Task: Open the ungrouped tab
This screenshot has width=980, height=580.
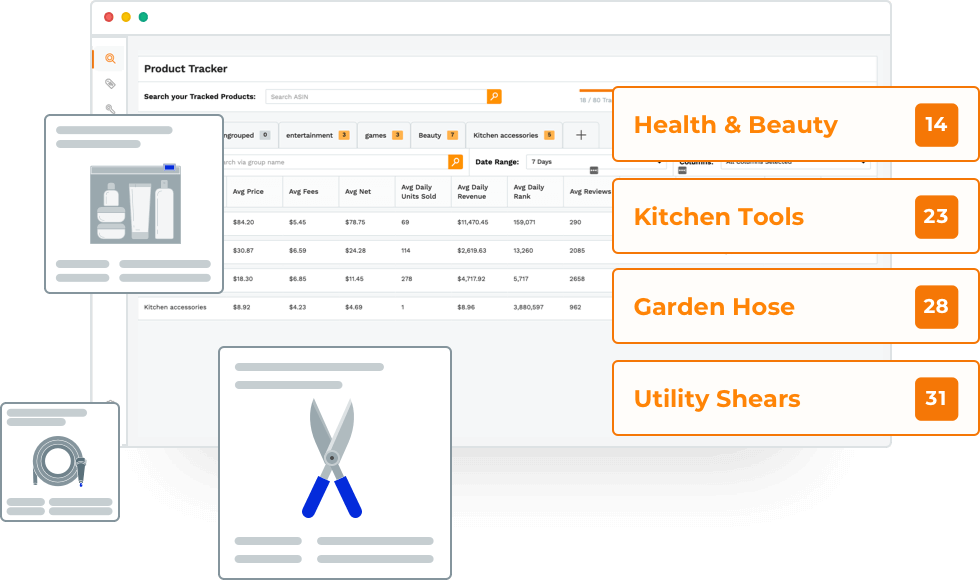Action: point(250,135)
